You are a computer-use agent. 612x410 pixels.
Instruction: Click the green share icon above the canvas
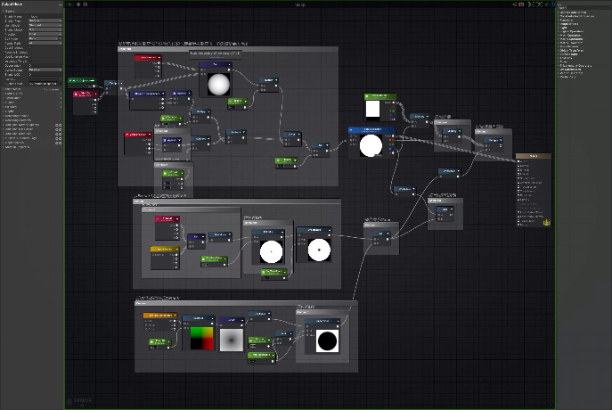point(514,4)
